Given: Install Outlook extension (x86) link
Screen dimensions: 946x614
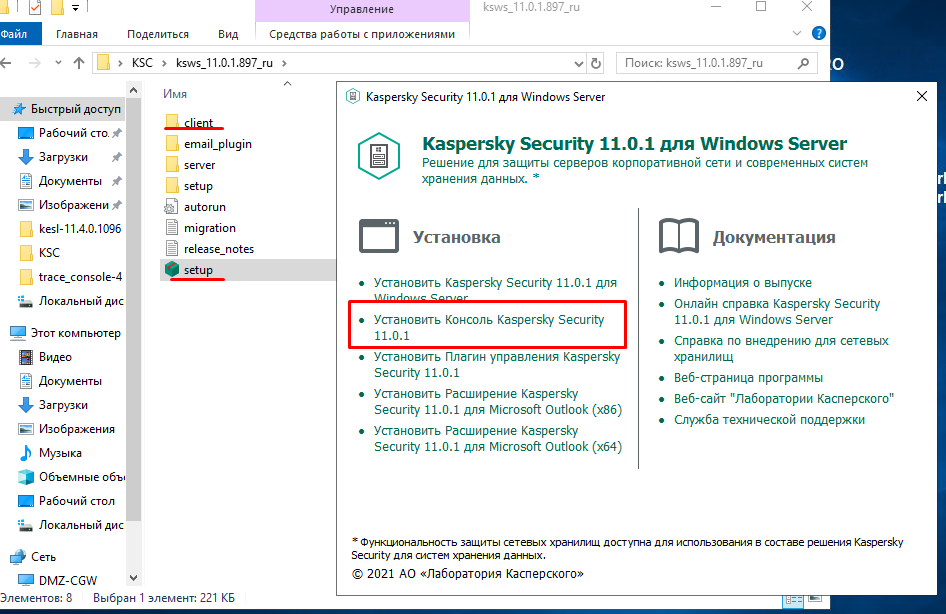Looking at the screenshot, I should [x=498, y=401].
